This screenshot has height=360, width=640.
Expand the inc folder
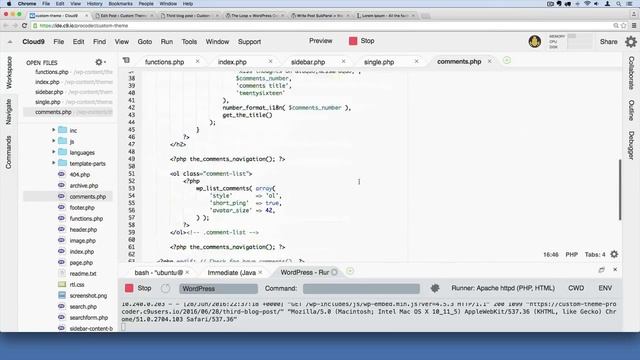click(x=53, y=130)
